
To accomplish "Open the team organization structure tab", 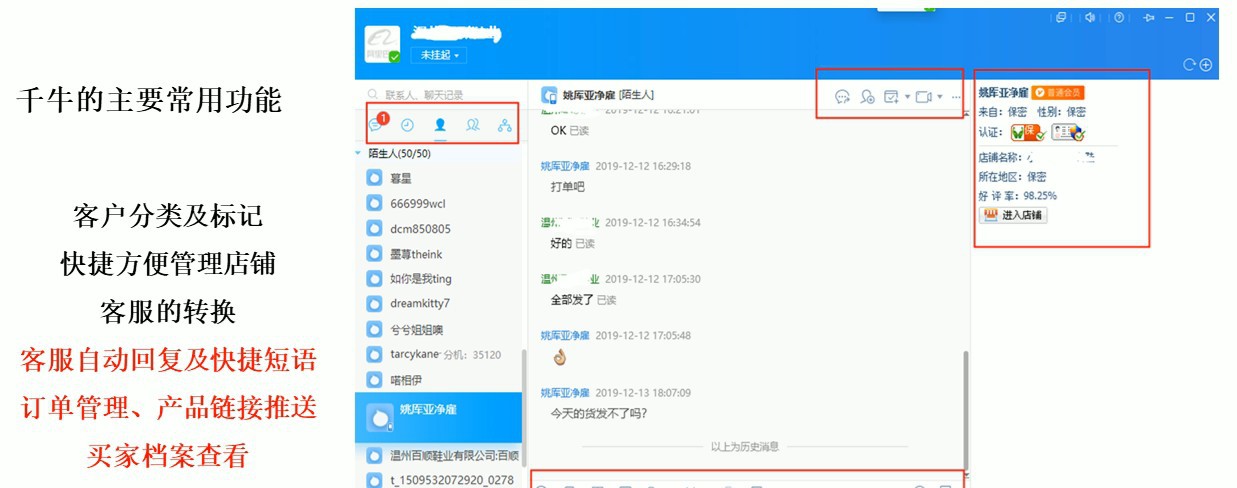I will coord(504,126).
